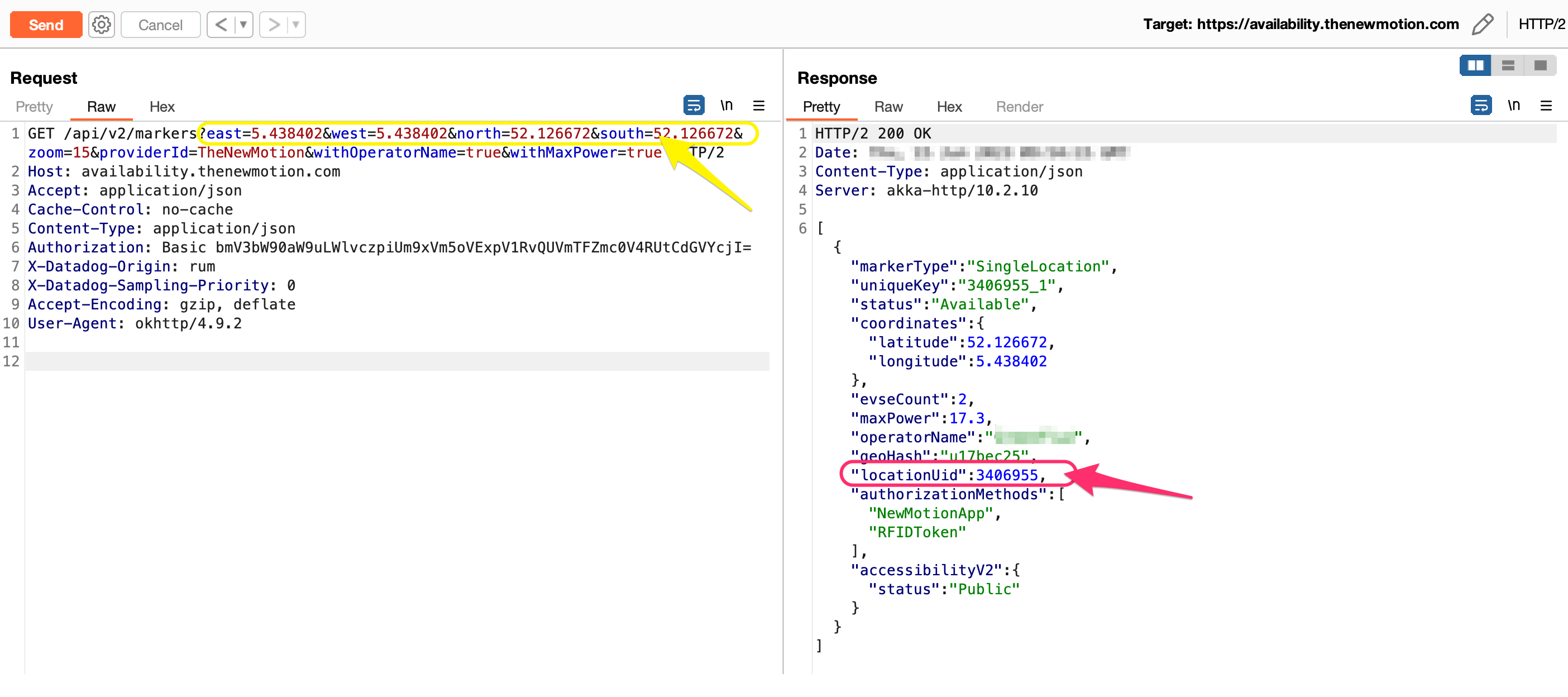Viewport: 1568px width, 697px height.
Task: Toggle word wrap in the Request panel
Action: (694, 106)
